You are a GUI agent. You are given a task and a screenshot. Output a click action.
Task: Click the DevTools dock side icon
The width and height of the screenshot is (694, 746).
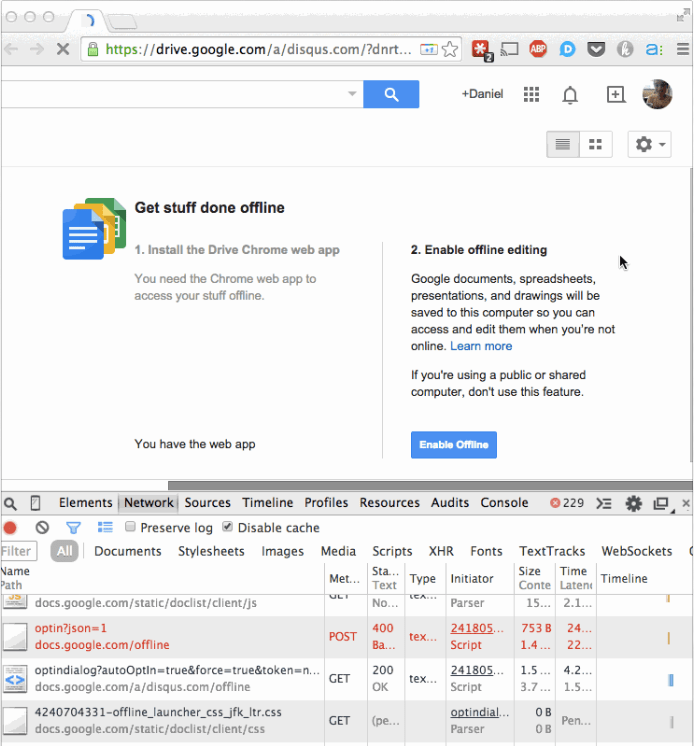[x=662, y=503]
